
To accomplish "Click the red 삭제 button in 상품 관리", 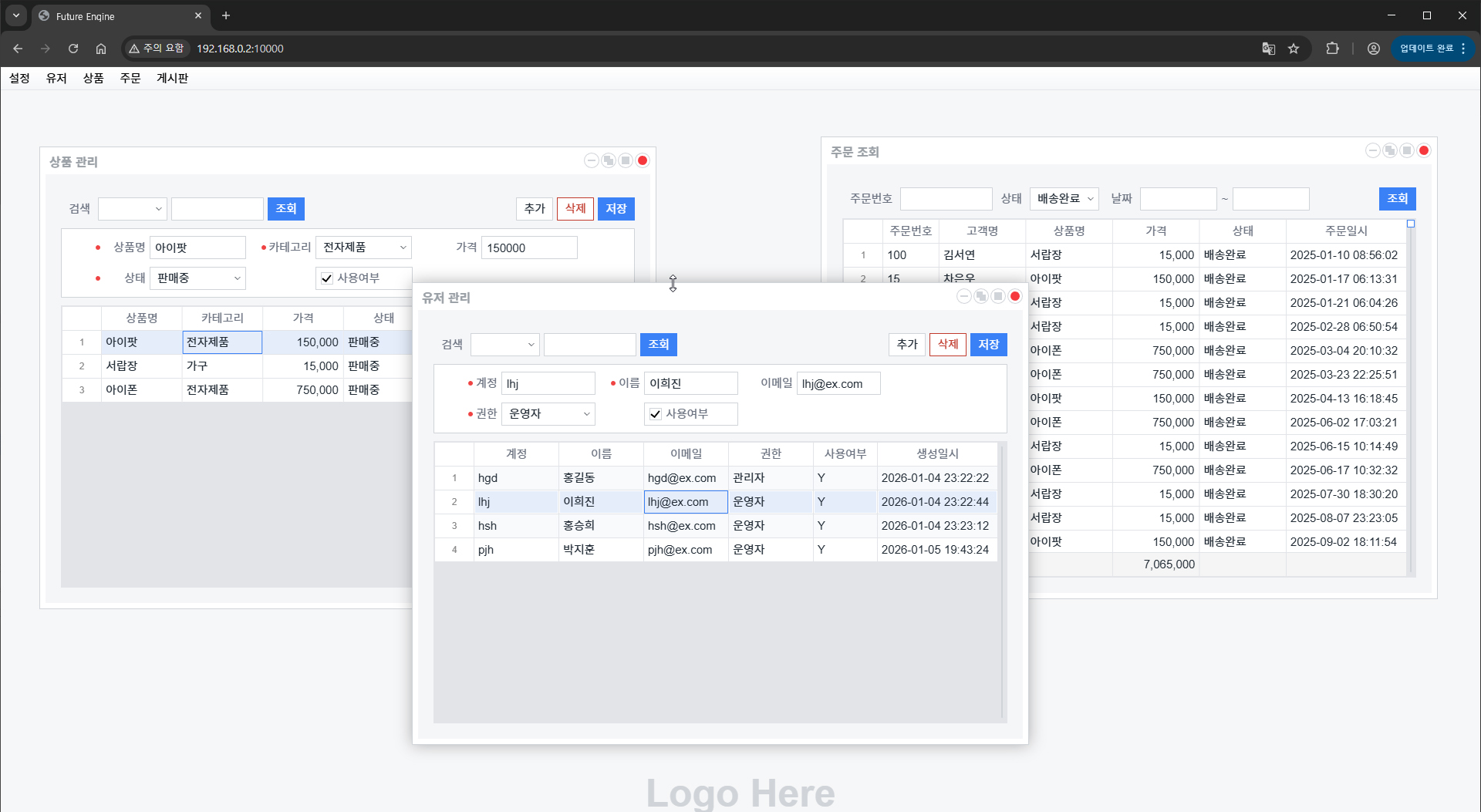I will [x=575, y=208].
